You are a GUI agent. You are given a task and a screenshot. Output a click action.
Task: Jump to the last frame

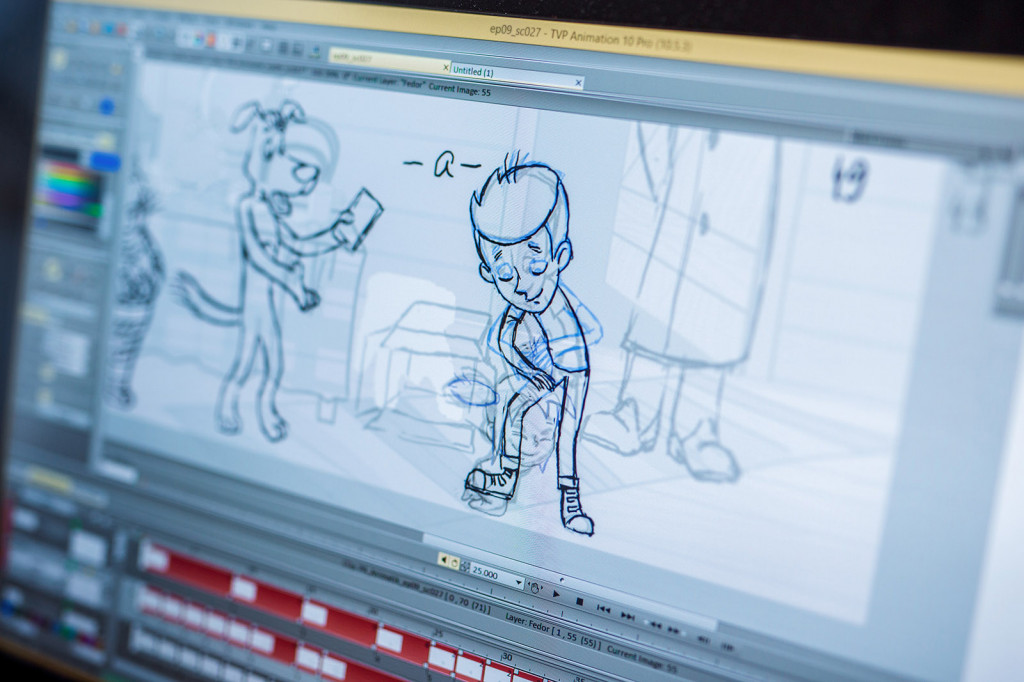pyautogui.click(x=628, y=615)
